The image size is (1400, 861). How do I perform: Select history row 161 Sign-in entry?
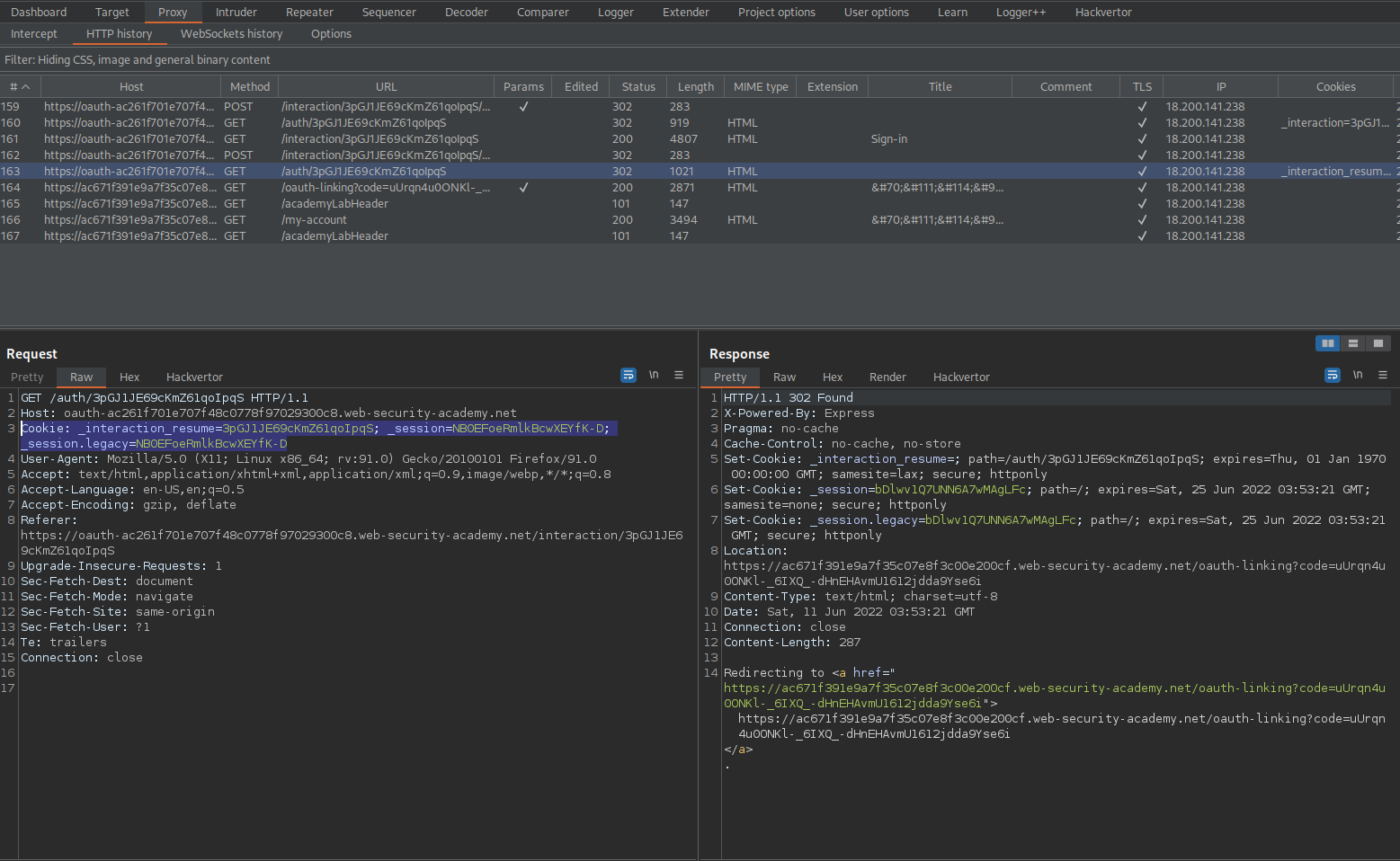(x=700, y=138)
